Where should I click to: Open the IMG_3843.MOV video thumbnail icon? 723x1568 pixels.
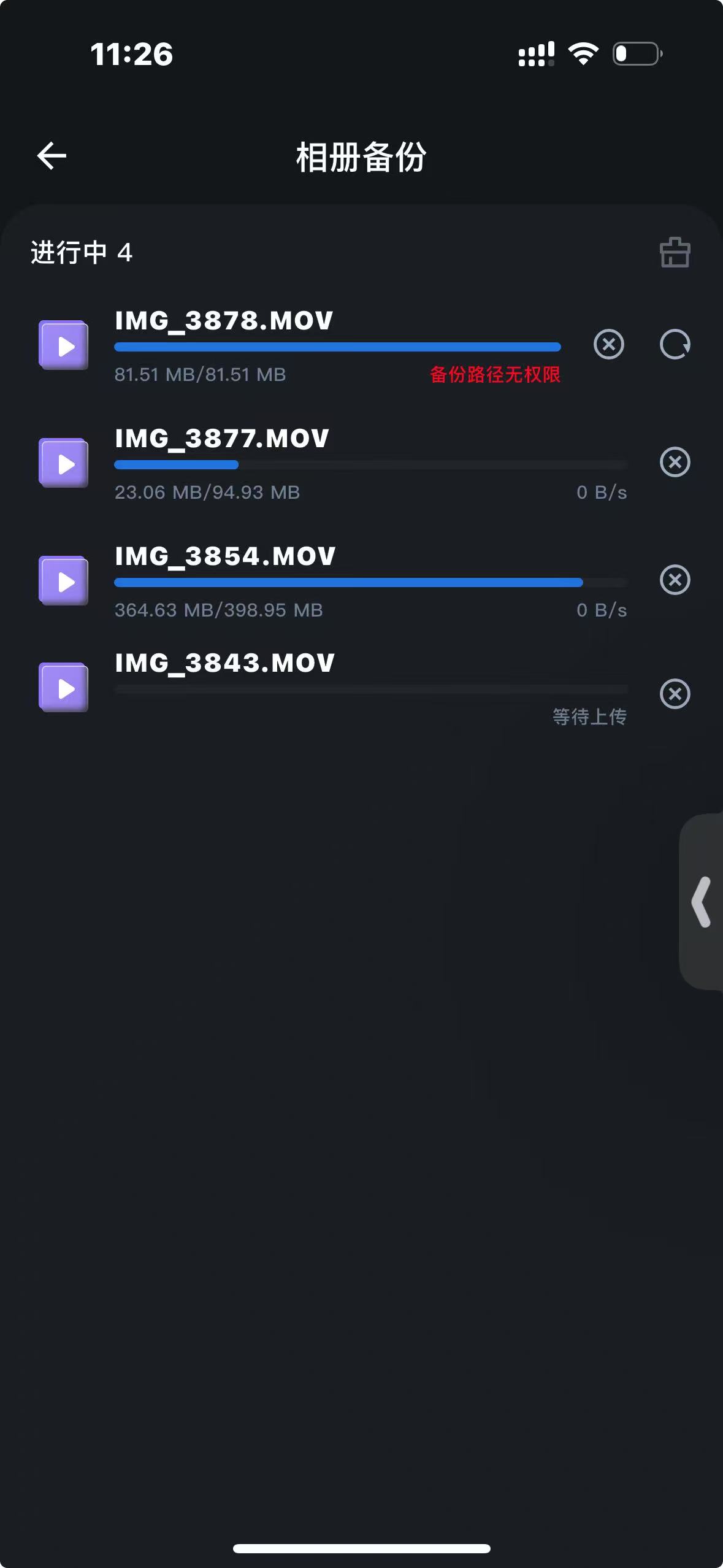(x=64, y=688)
